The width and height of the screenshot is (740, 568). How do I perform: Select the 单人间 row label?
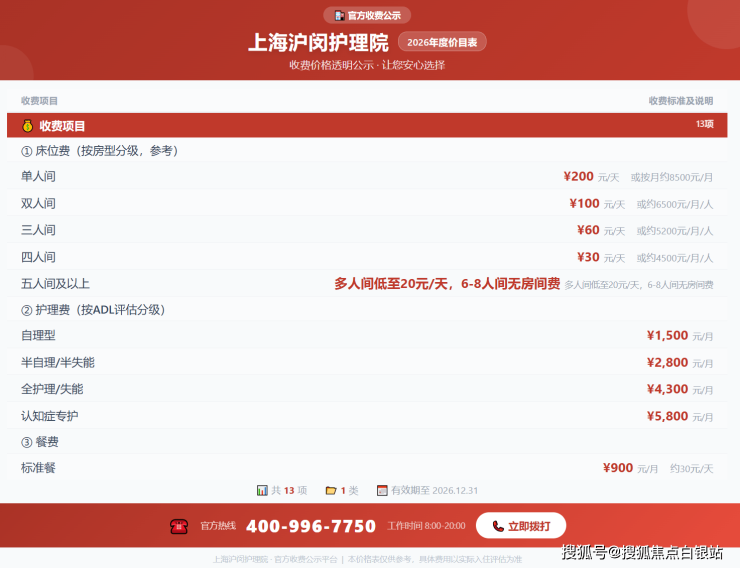tap(38, 176)
